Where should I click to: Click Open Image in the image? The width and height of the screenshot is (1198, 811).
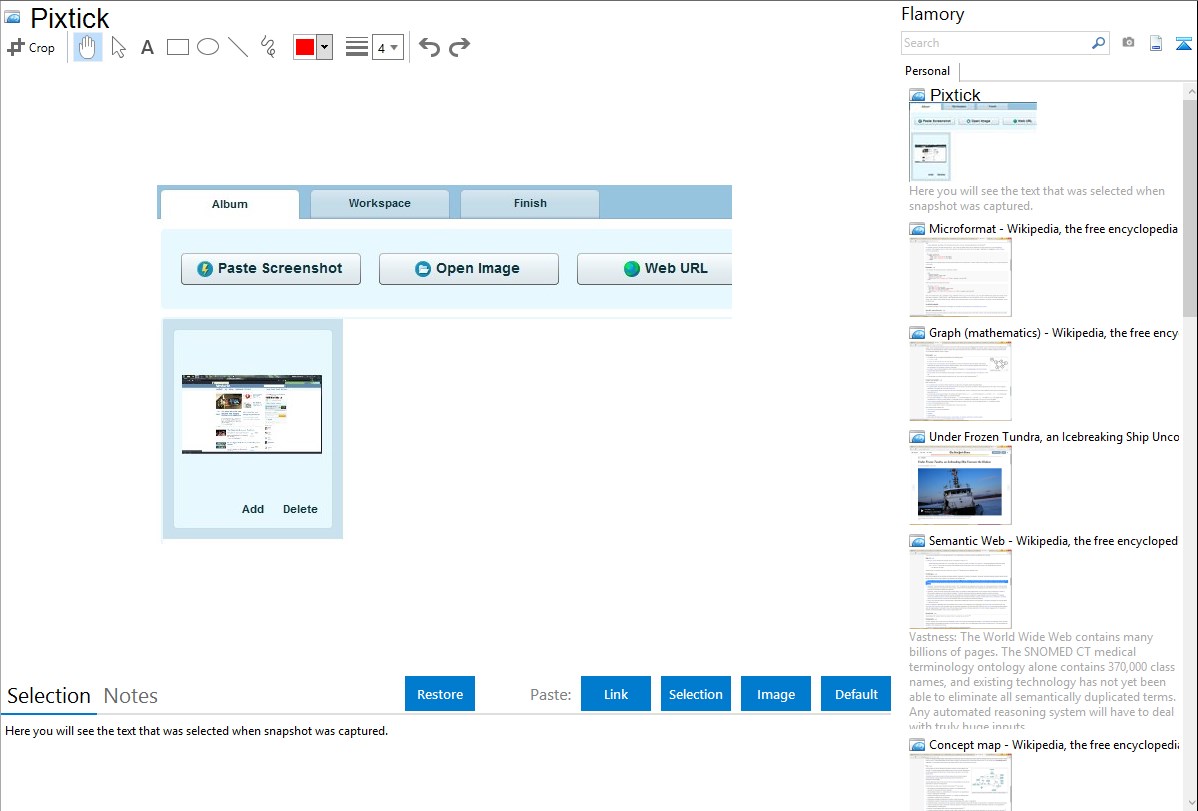[468, 268]
